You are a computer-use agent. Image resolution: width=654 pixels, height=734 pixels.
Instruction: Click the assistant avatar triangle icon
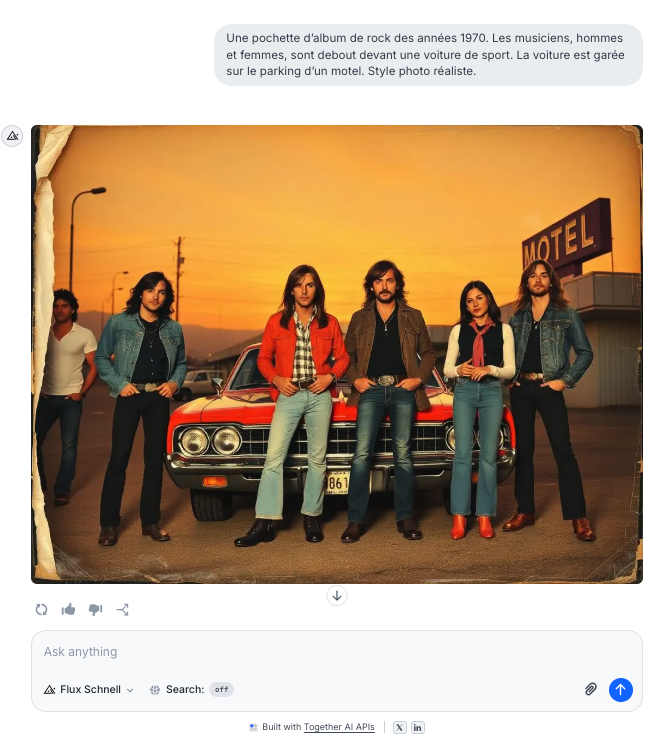point(12,136)
